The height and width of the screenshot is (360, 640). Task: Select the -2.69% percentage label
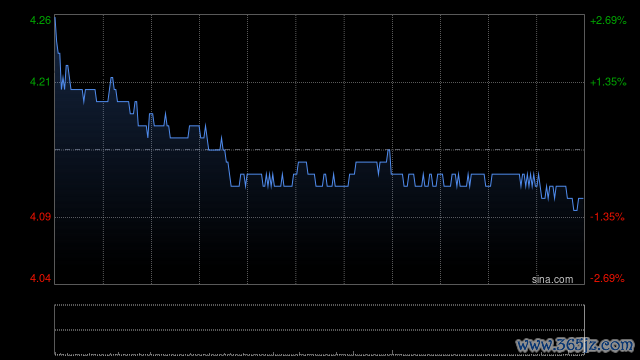click(x=607, y=278)
